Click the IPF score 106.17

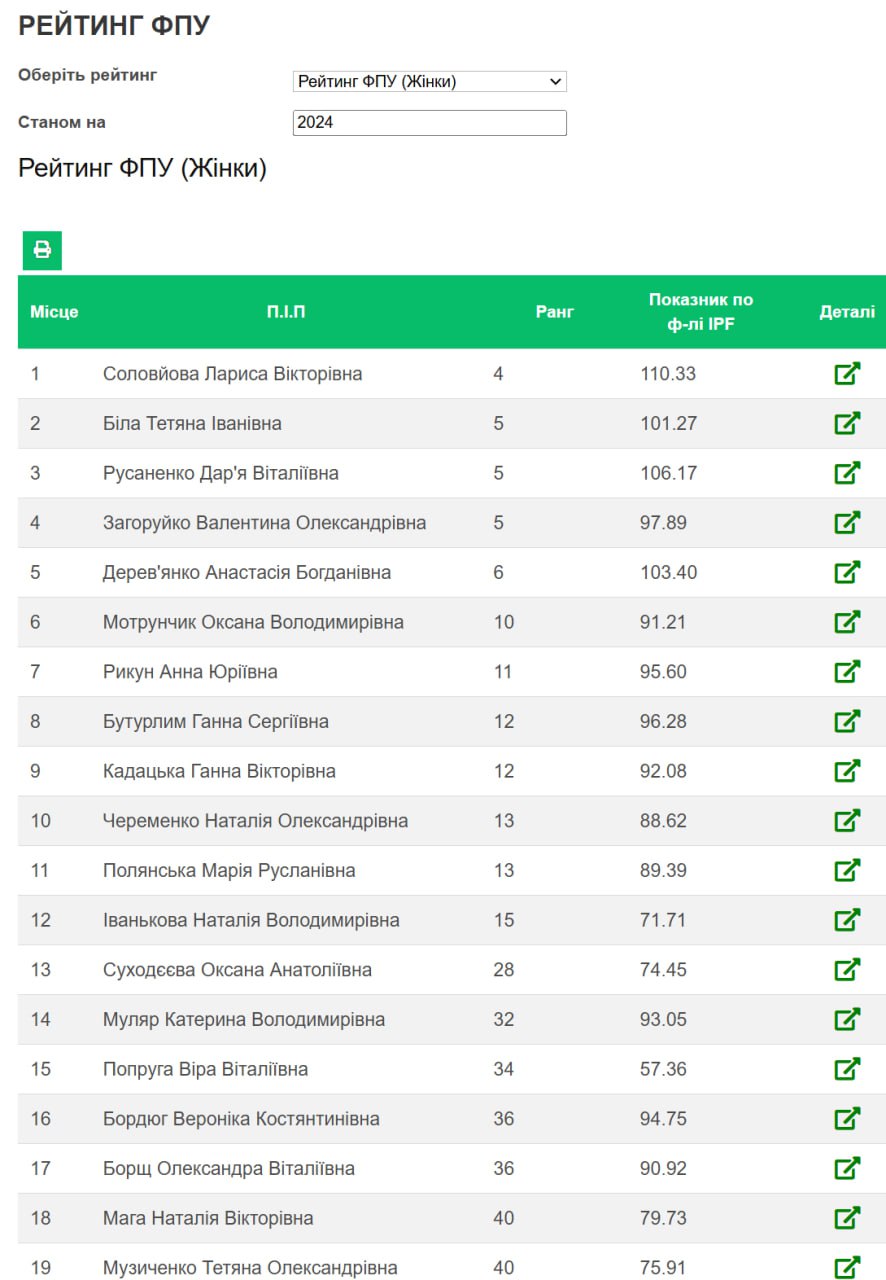[668, 473]
